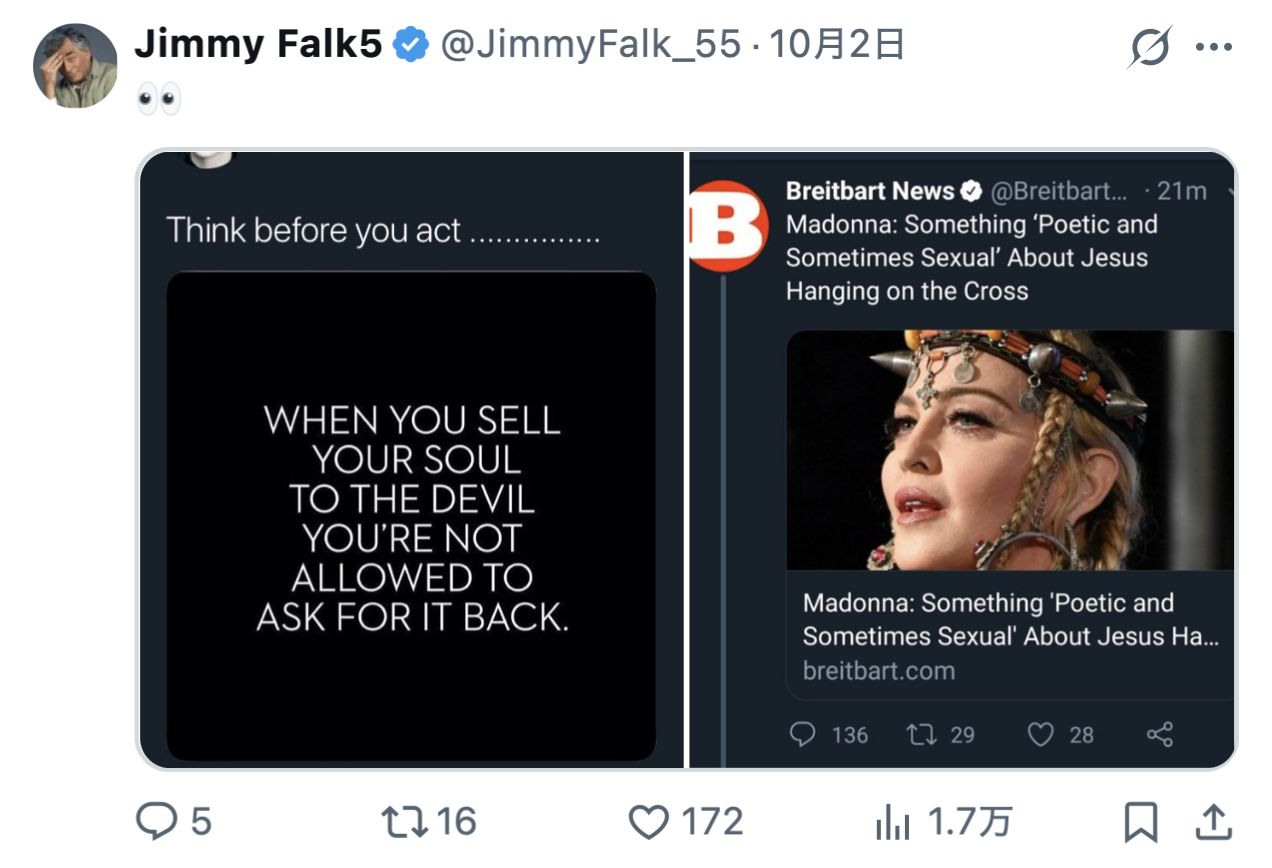Click the reply comment icon
The height and width of the screenshot is (868, 1272).
(x=157, y=822)
